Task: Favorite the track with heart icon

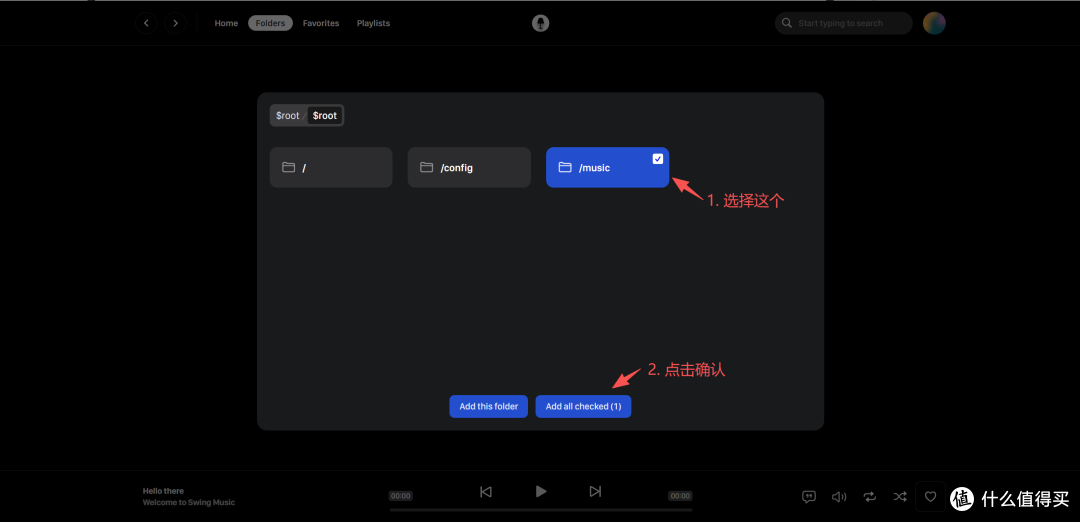Action: (931, 497)
